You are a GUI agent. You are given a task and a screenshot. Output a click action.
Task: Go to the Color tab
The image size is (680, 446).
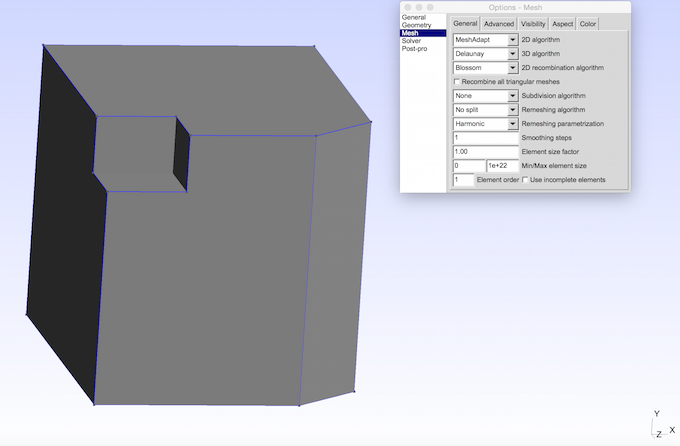click(x=588, y=23)
